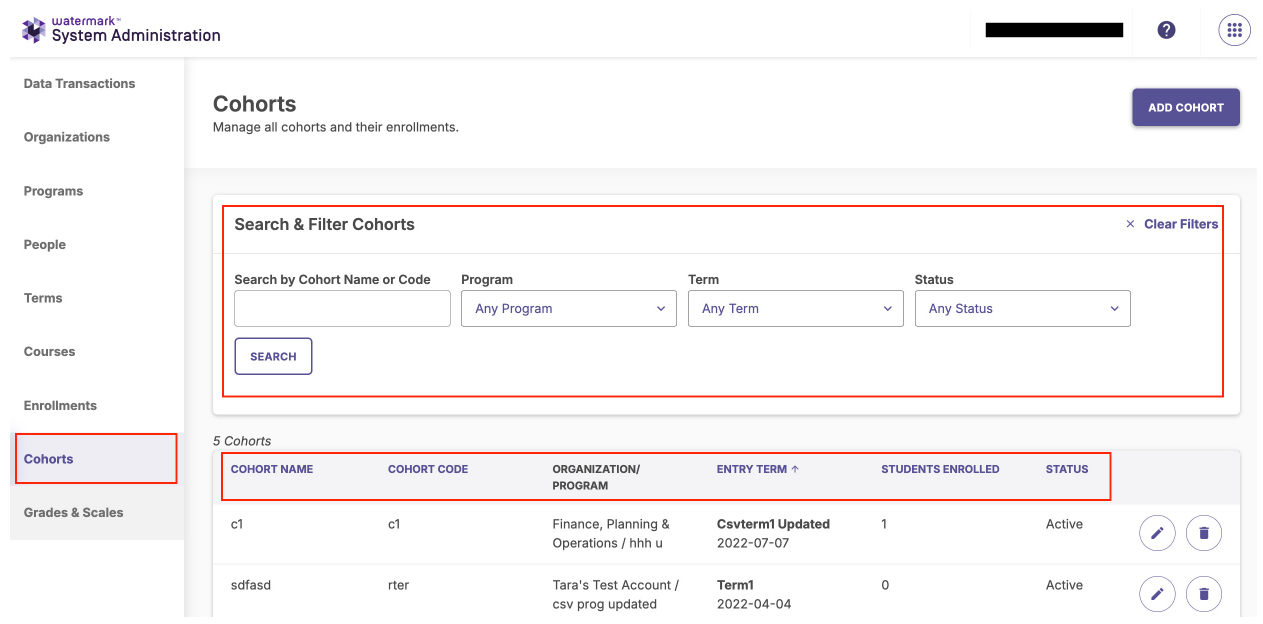This screenshot has height=624, width=1263.
Task: Click cohort code 'rter'
Action: [398, 585]
